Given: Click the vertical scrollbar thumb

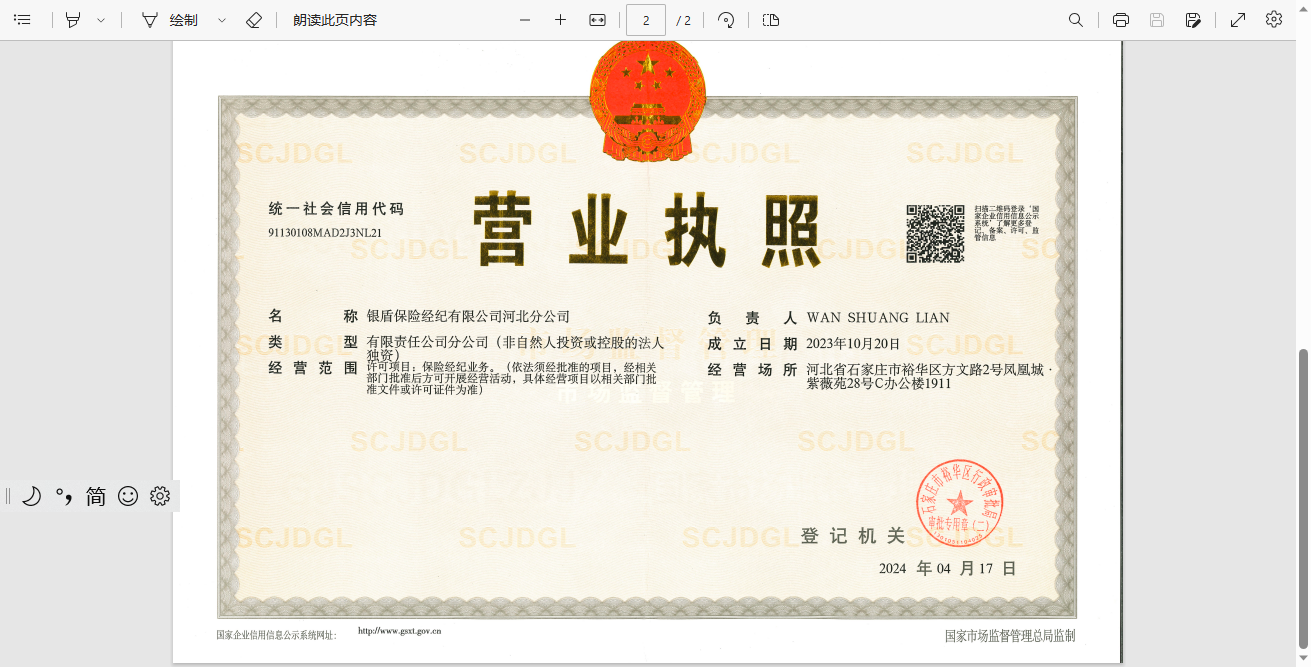Looking at the screenshot, I should click(x=1303, y=498).
